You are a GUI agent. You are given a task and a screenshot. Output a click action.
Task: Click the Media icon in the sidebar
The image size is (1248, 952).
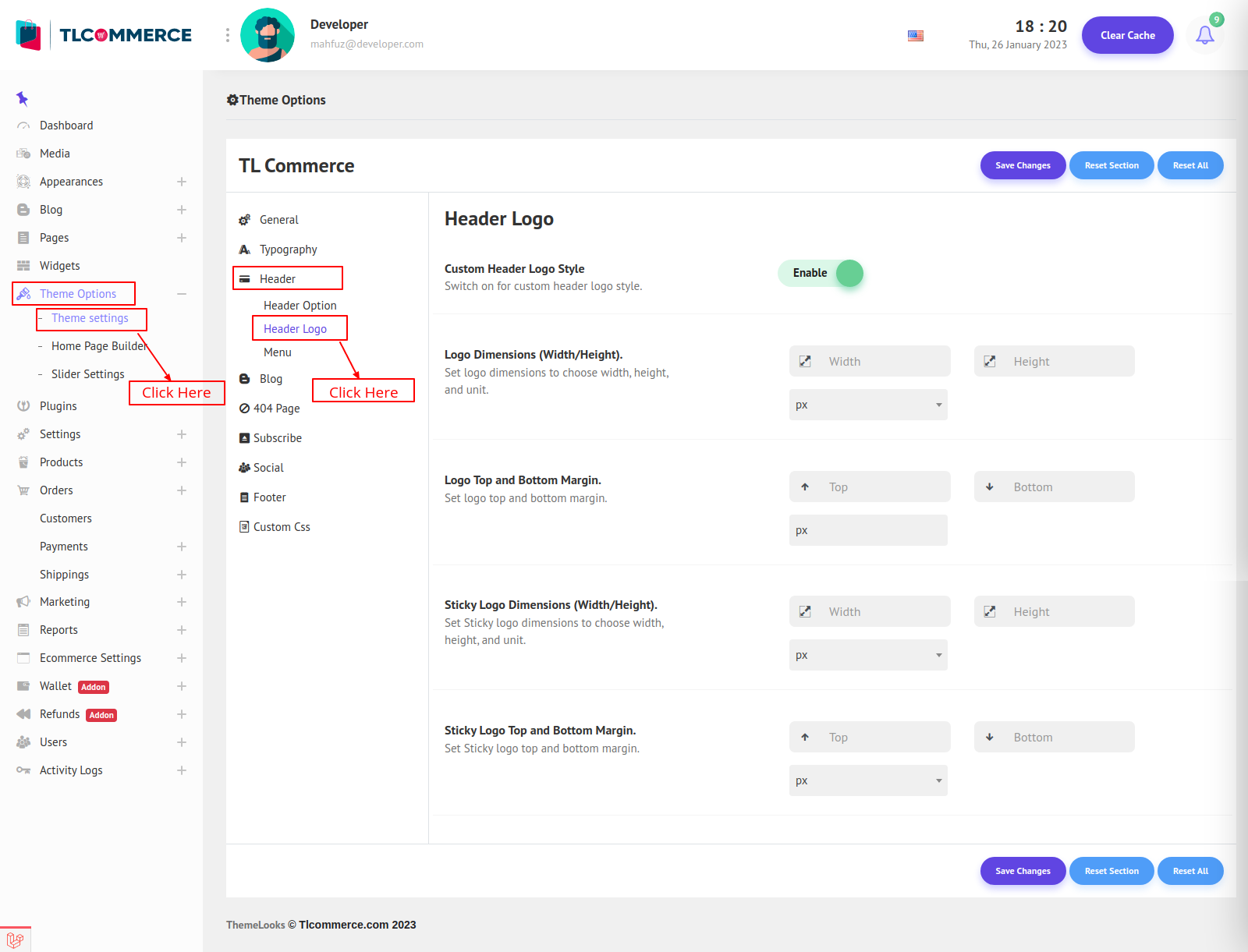[x=23, y=154]
